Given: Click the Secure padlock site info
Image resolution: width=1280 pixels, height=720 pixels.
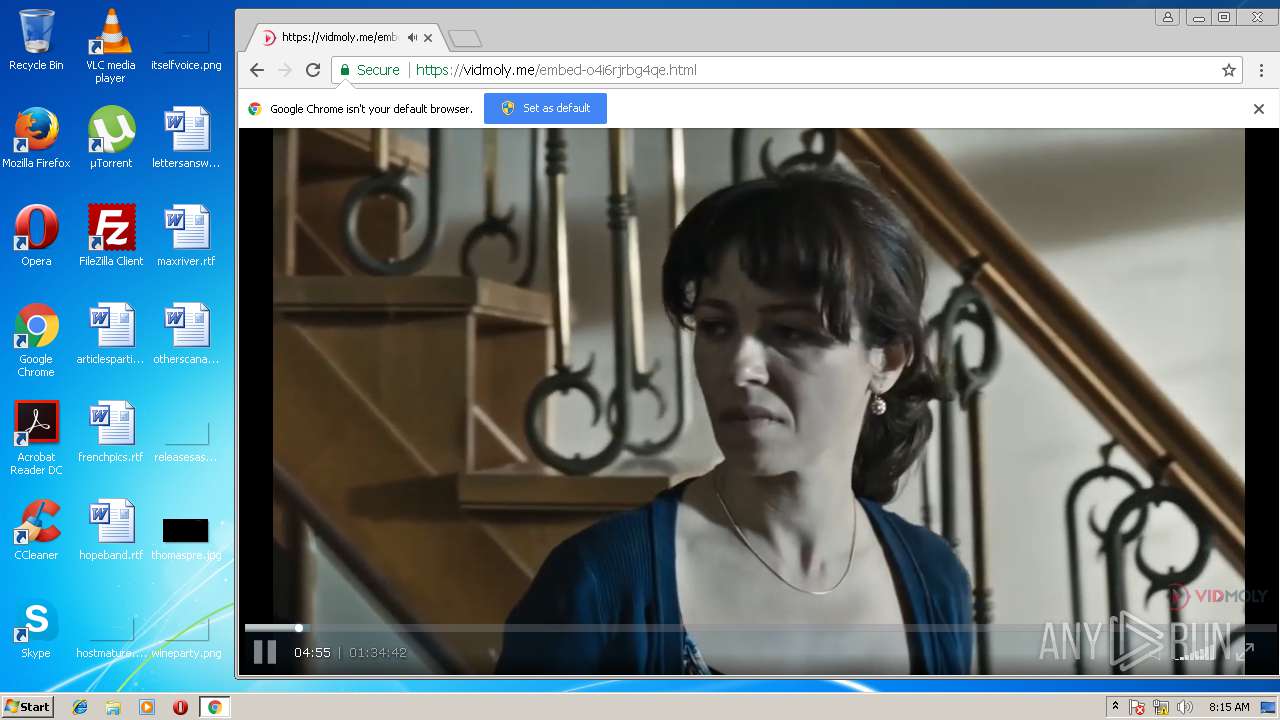Looking at the screenshot, I should pos(369,70).
